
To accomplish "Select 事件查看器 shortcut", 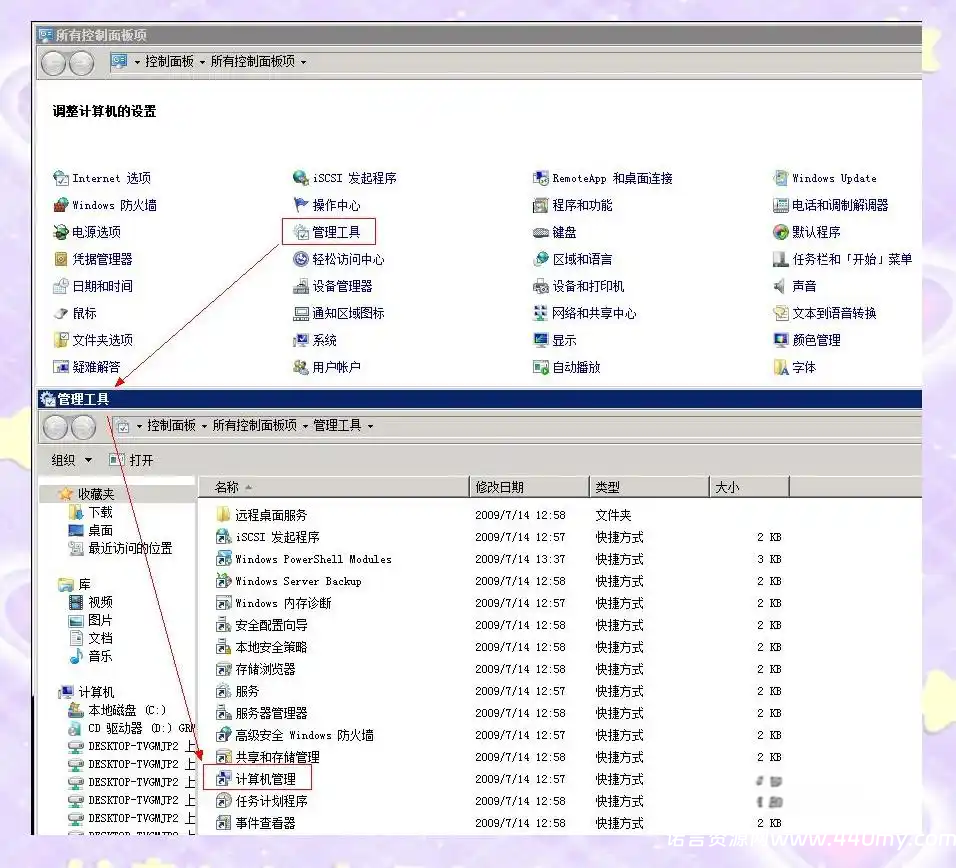I will pos(265,823).
